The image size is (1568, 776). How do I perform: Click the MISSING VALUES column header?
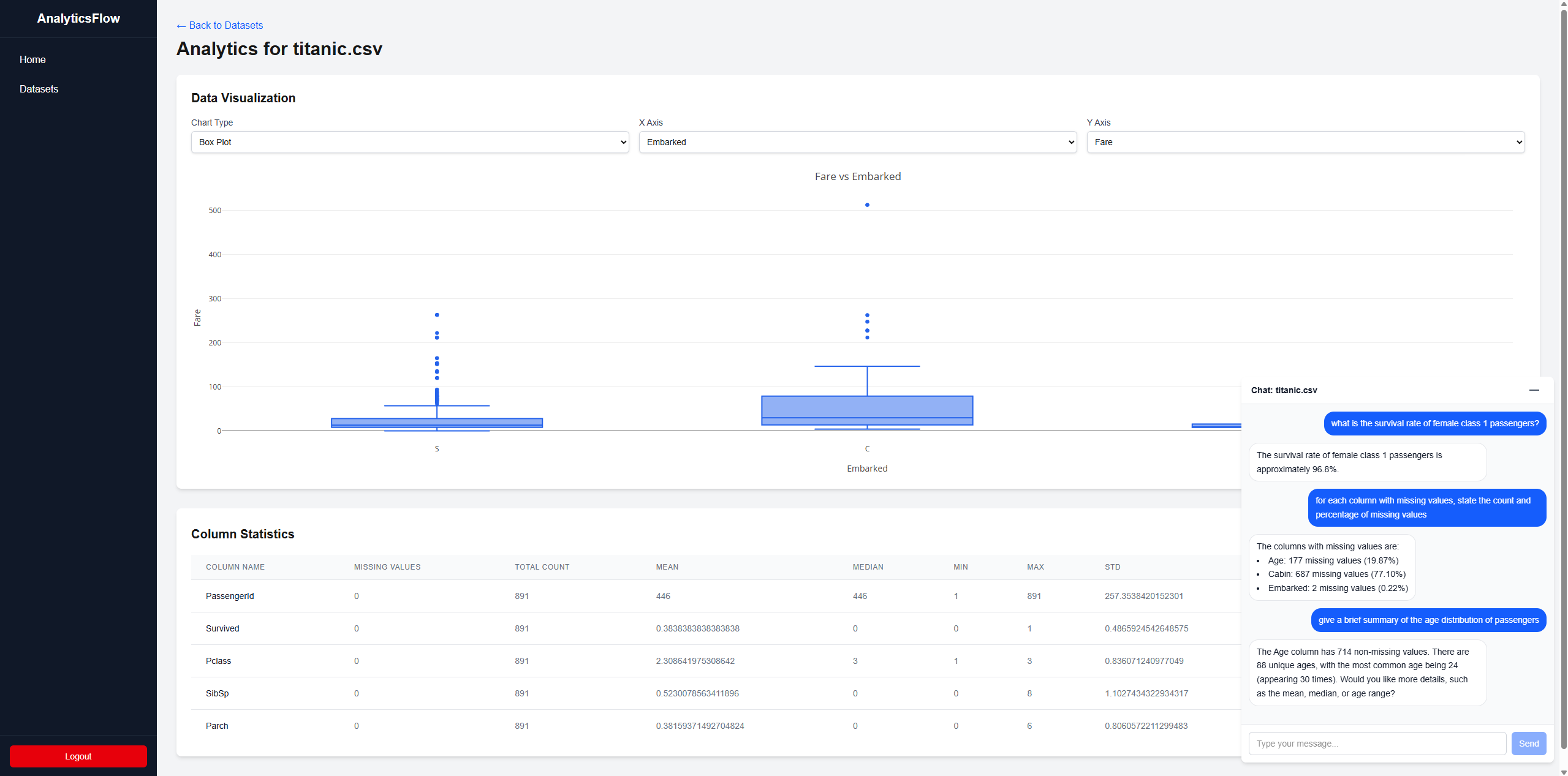tap(387, 567)
